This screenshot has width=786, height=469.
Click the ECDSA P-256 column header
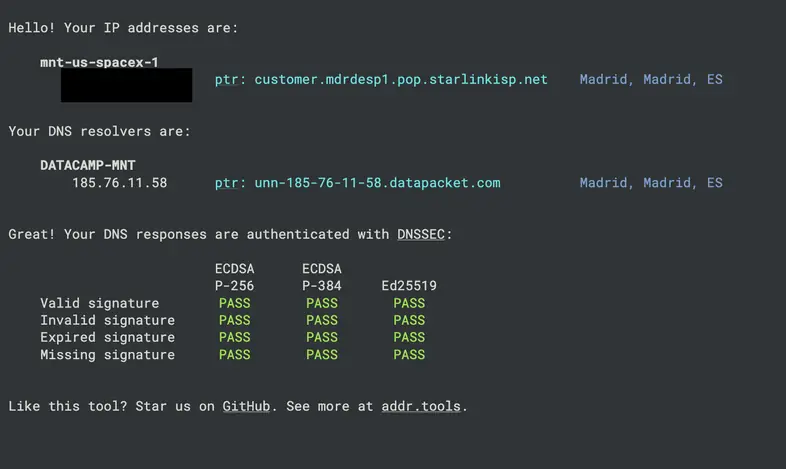235,277
